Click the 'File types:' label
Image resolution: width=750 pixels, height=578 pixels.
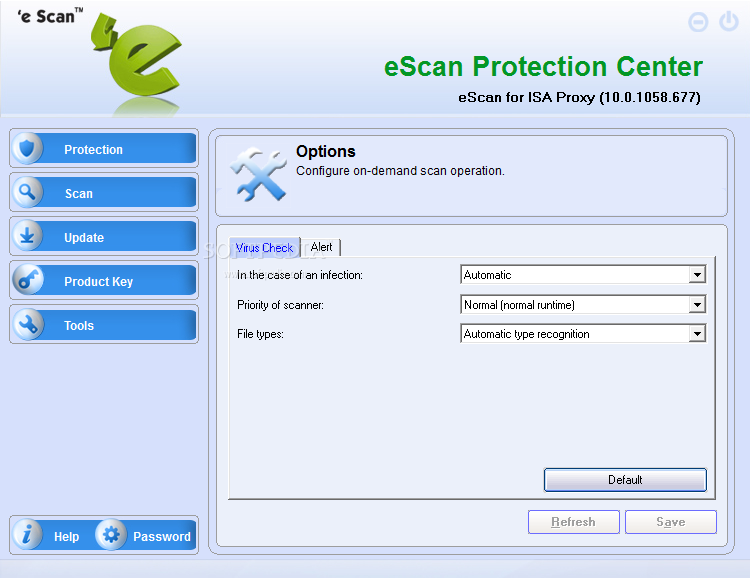click(x=260, y=334)
